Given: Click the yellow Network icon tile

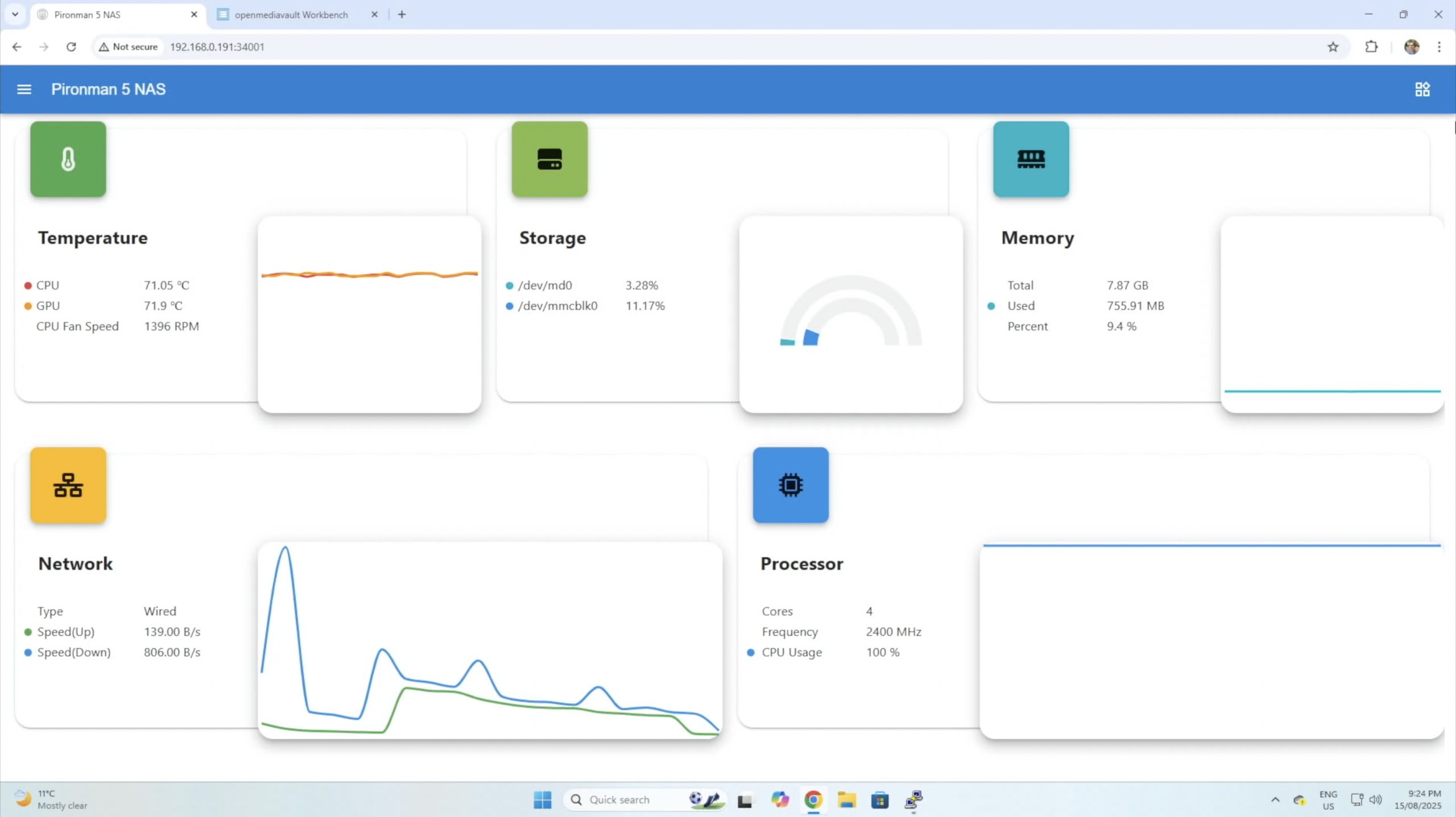Looking at the screenshot, I should pos(68,485).
